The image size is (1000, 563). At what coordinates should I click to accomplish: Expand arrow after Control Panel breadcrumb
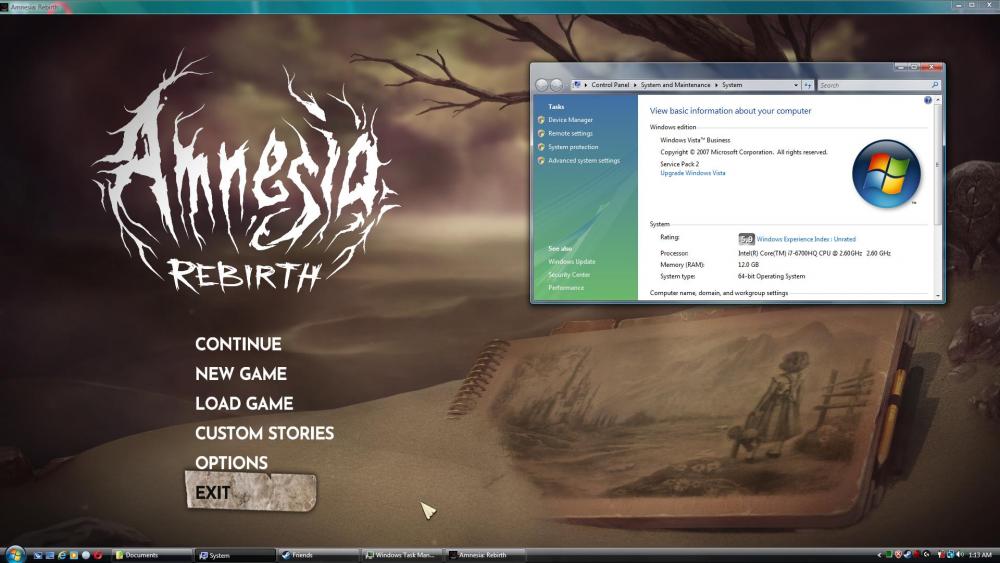point(635,85)
